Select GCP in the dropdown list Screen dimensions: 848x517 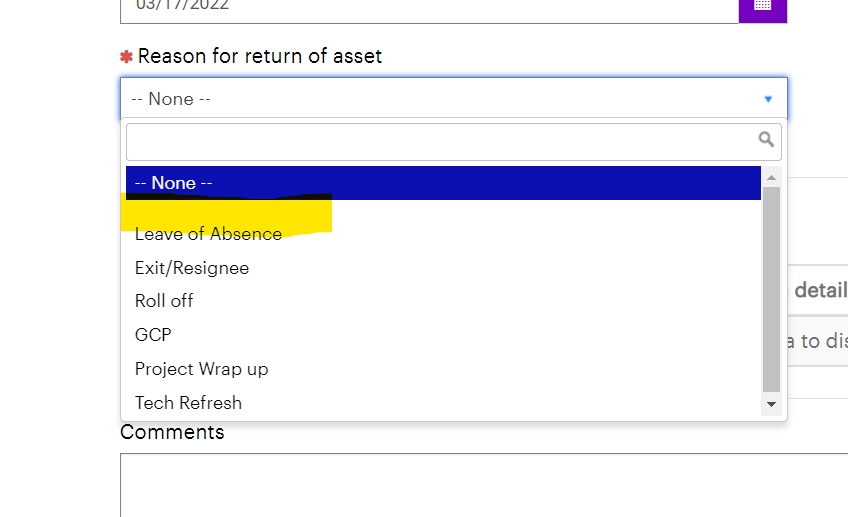[153, 335]
